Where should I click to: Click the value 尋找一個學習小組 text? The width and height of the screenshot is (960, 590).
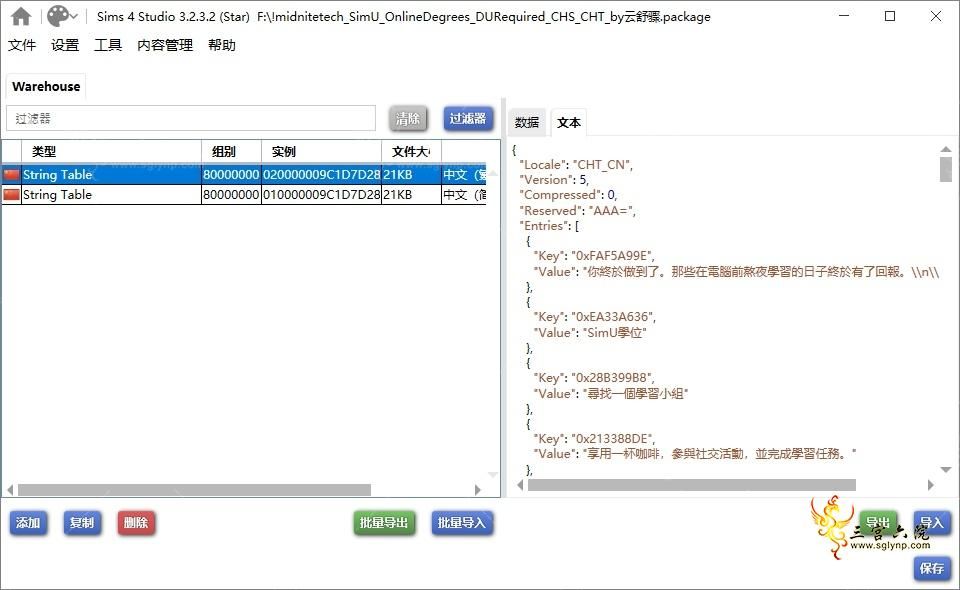tap(635, 394)
